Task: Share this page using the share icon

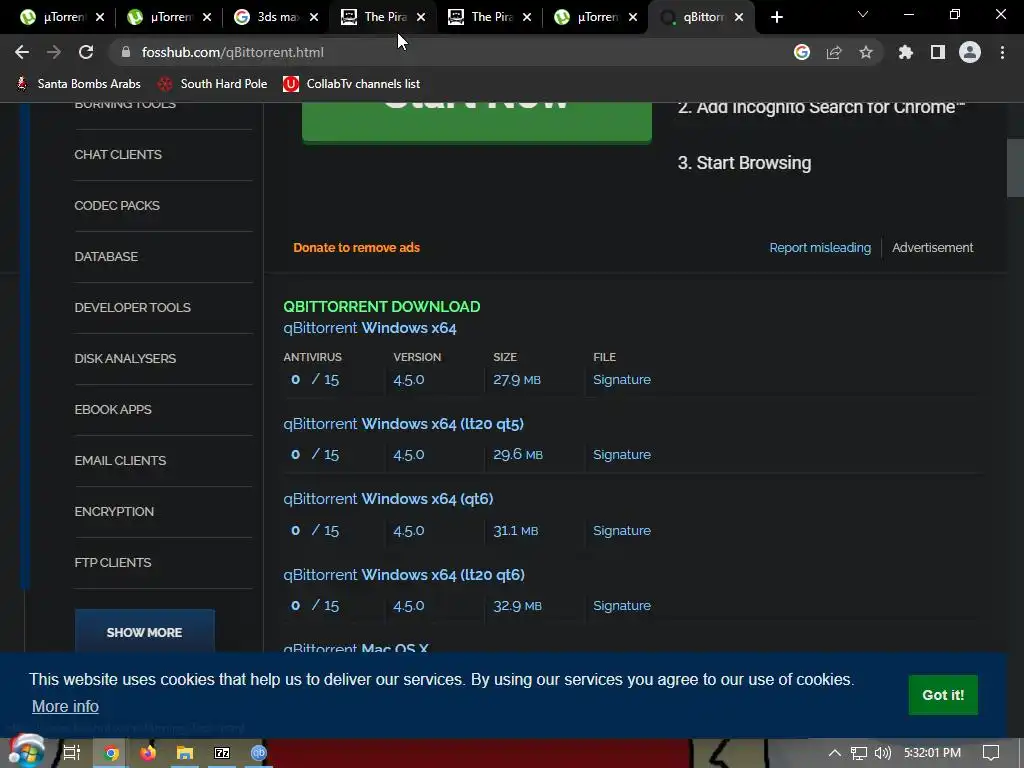Action: point(834,52)
